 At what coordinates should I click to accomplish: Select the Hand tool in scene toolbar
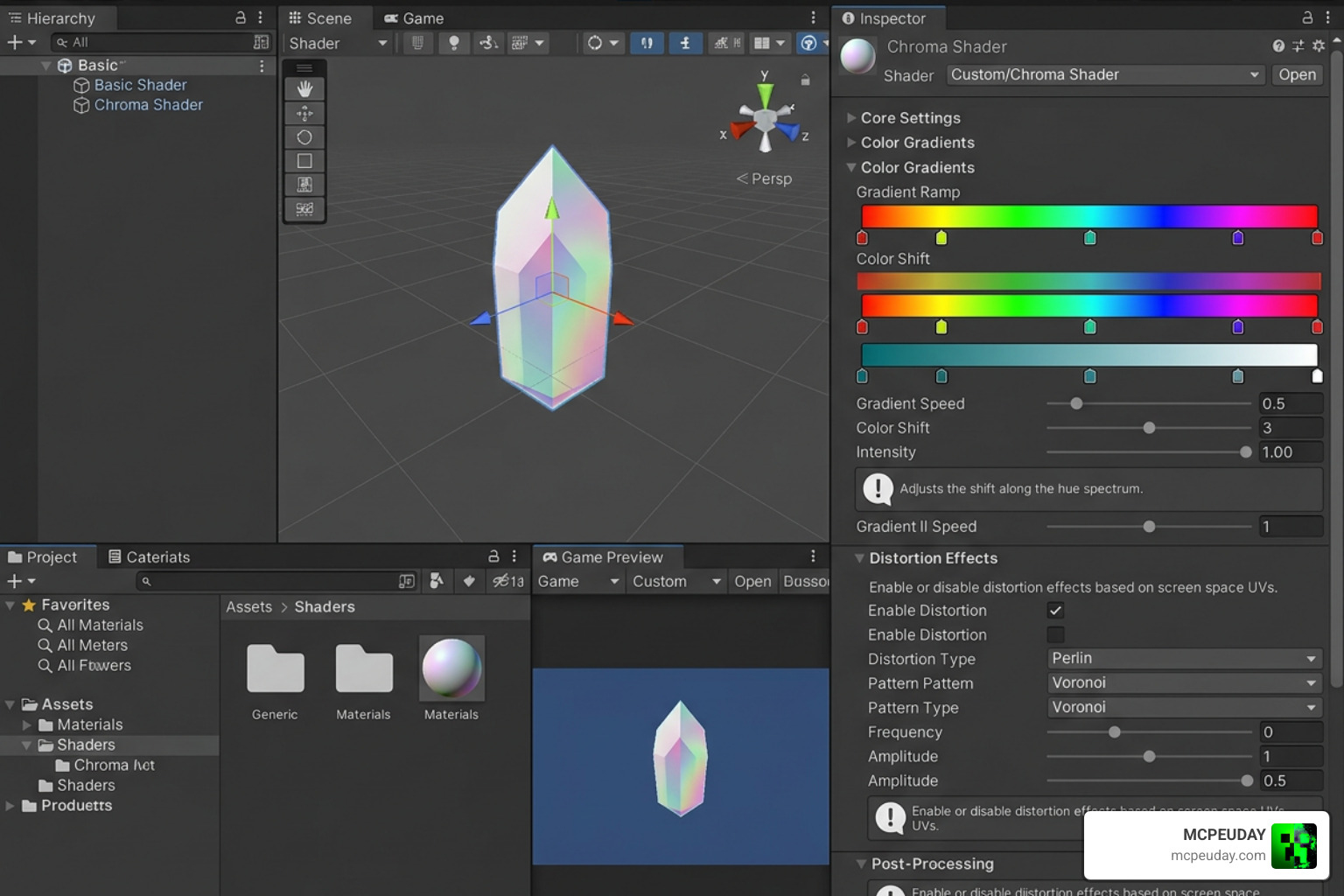(304, 89)
